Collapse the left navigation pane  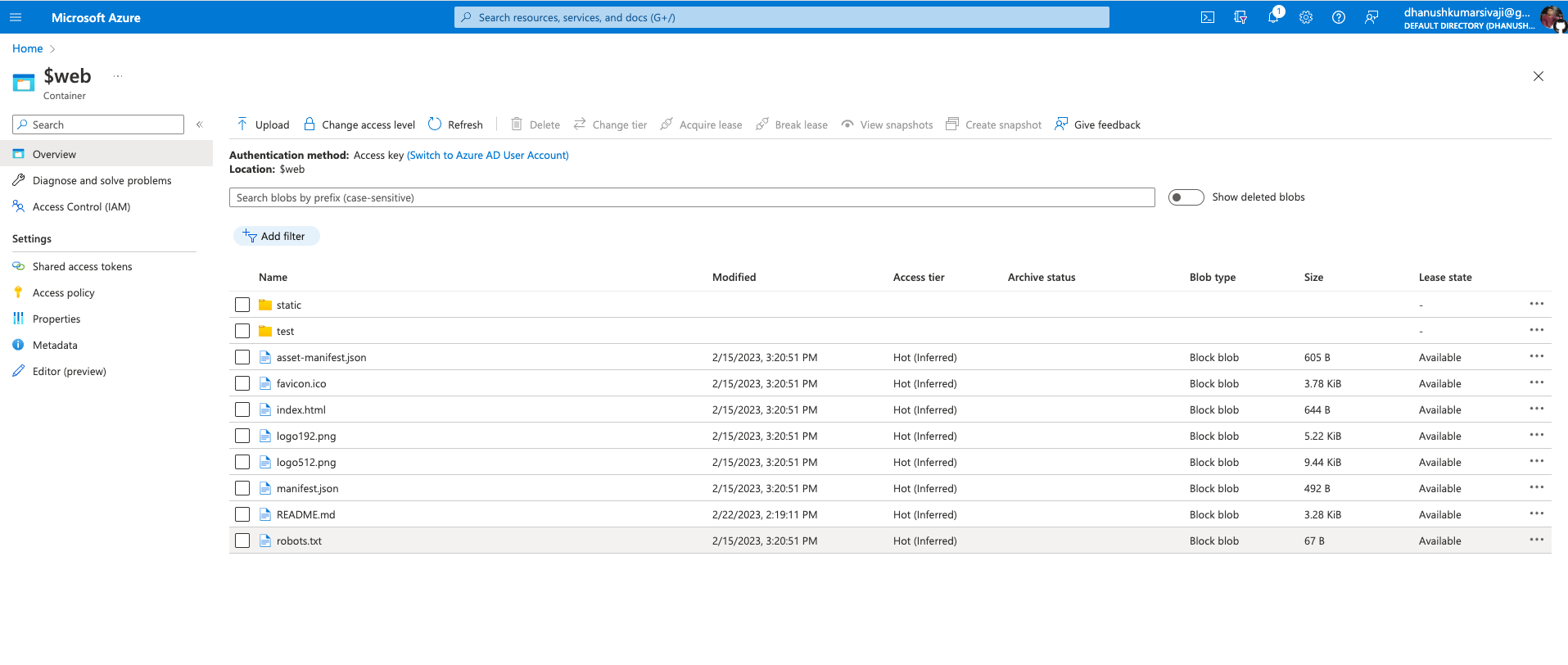coord(199,124)
